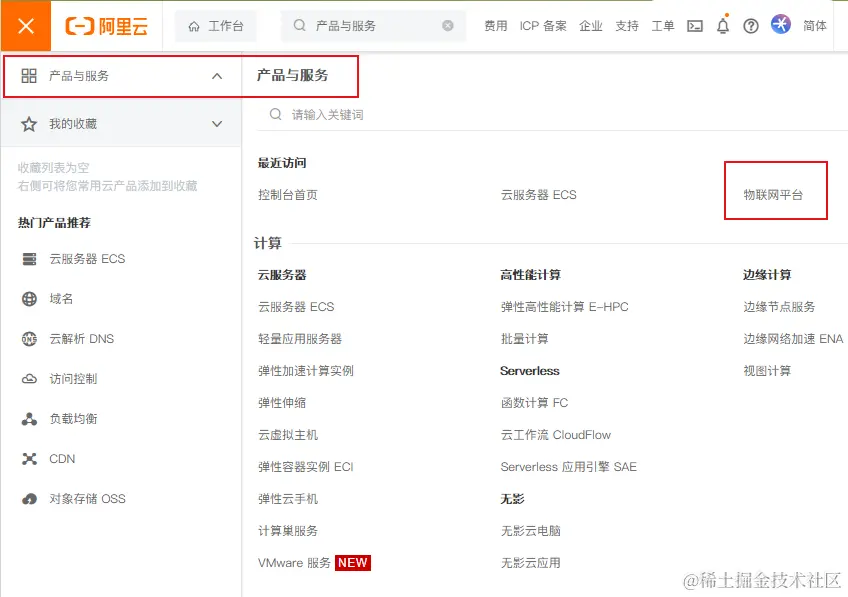Open 域名 in the sidebar
Image resolution: width=848 pixels, height=597 pixels.
tap(61, 299)
